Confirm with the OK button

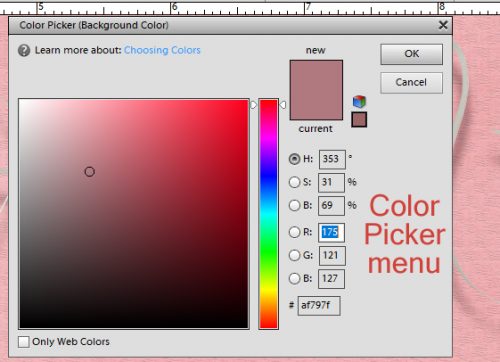click(x=412, y=54)
